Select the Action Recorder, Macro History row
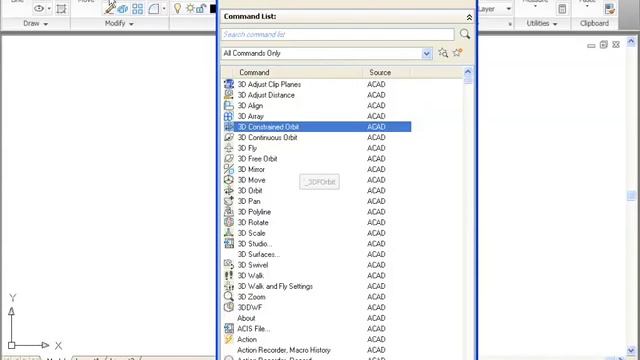 pyautogui.click(x=317, y=349)
